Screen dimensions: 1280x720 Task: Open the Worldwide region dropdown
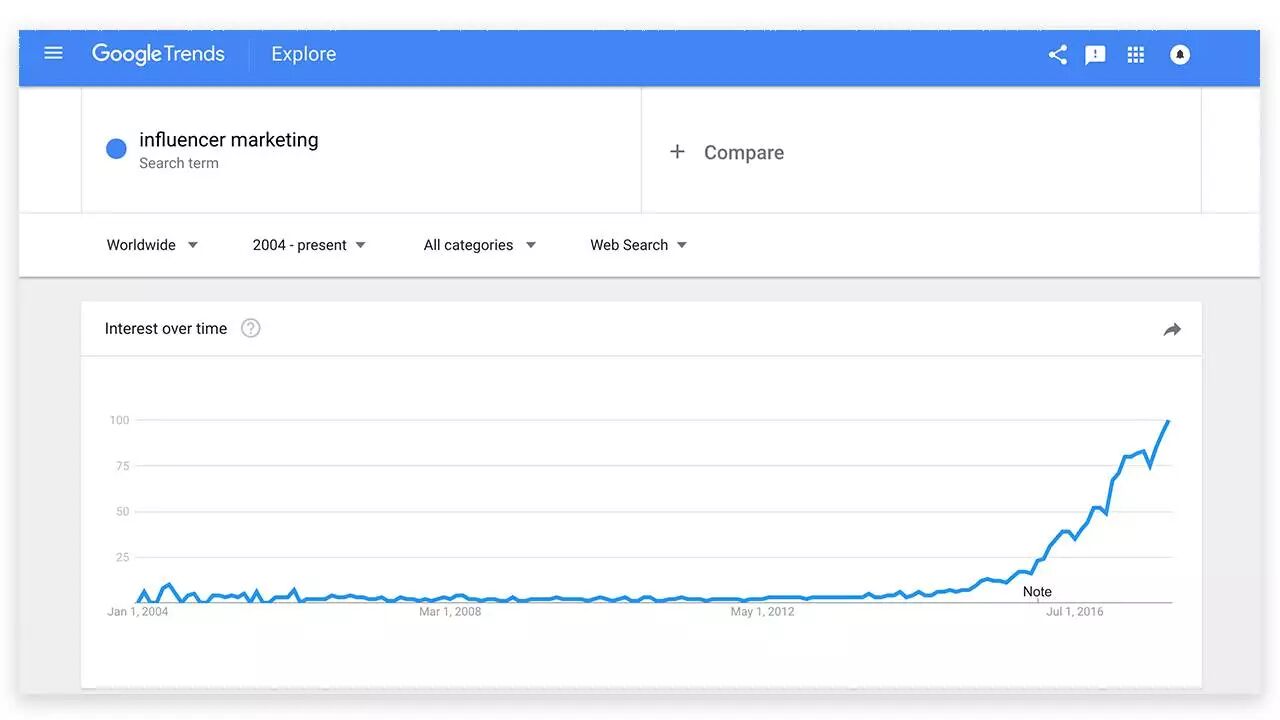pyautogui.click(x=152, y=245)
